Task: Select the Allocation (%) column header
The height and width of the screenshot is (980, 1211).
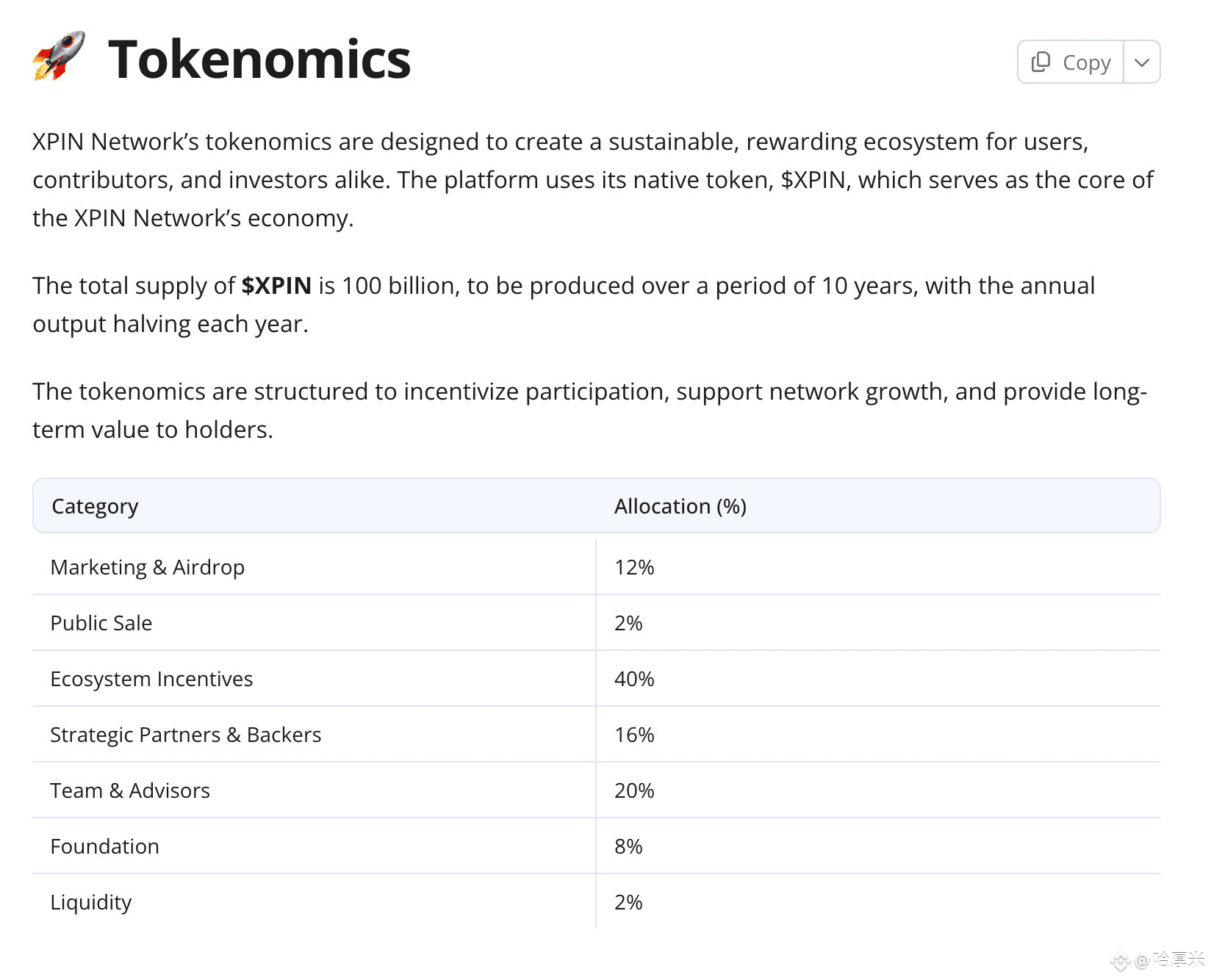Action: (x=680, y=506)
